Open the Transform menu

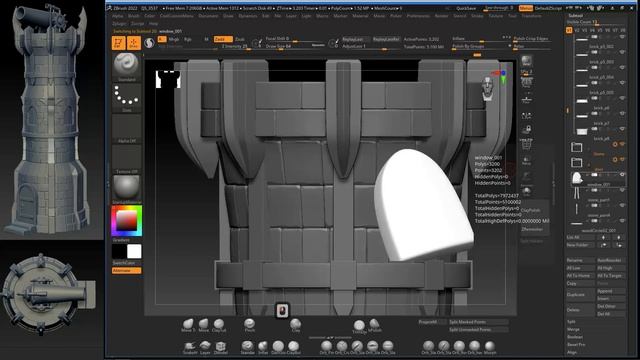click(x=531, y=16)
